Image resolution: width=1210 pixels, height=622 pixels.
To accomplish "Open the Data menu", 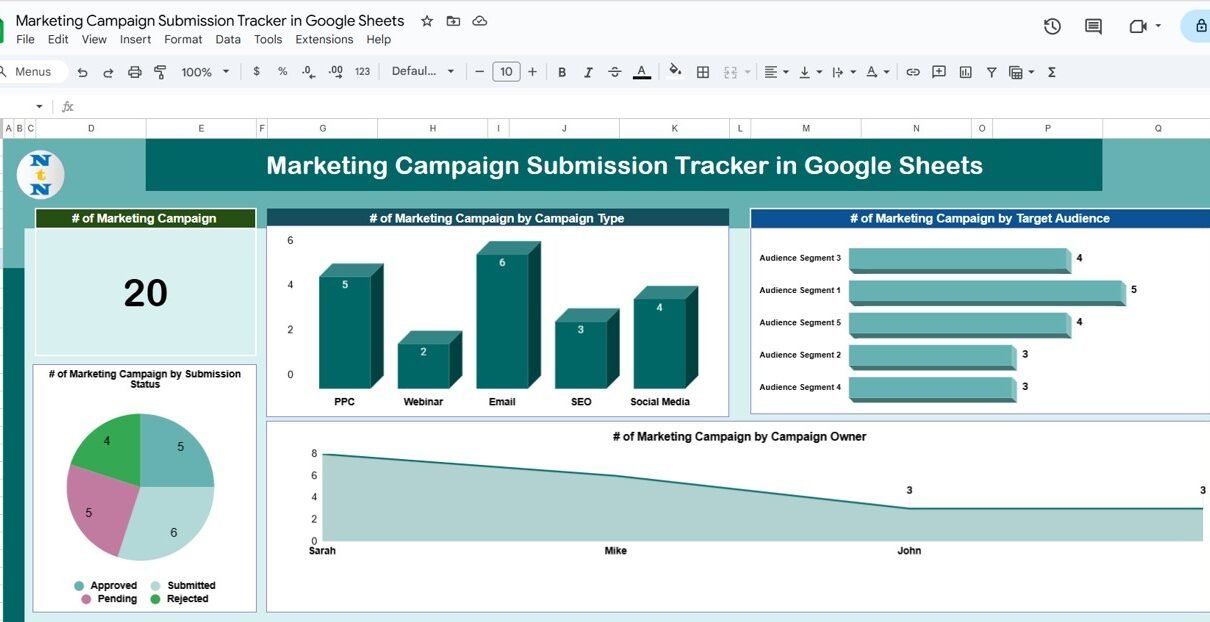I will click(x=228, y=40).
